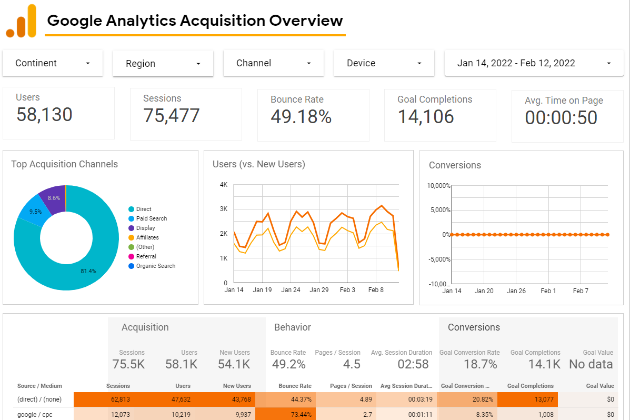Click the (Other) legend dot

point(131,247)
